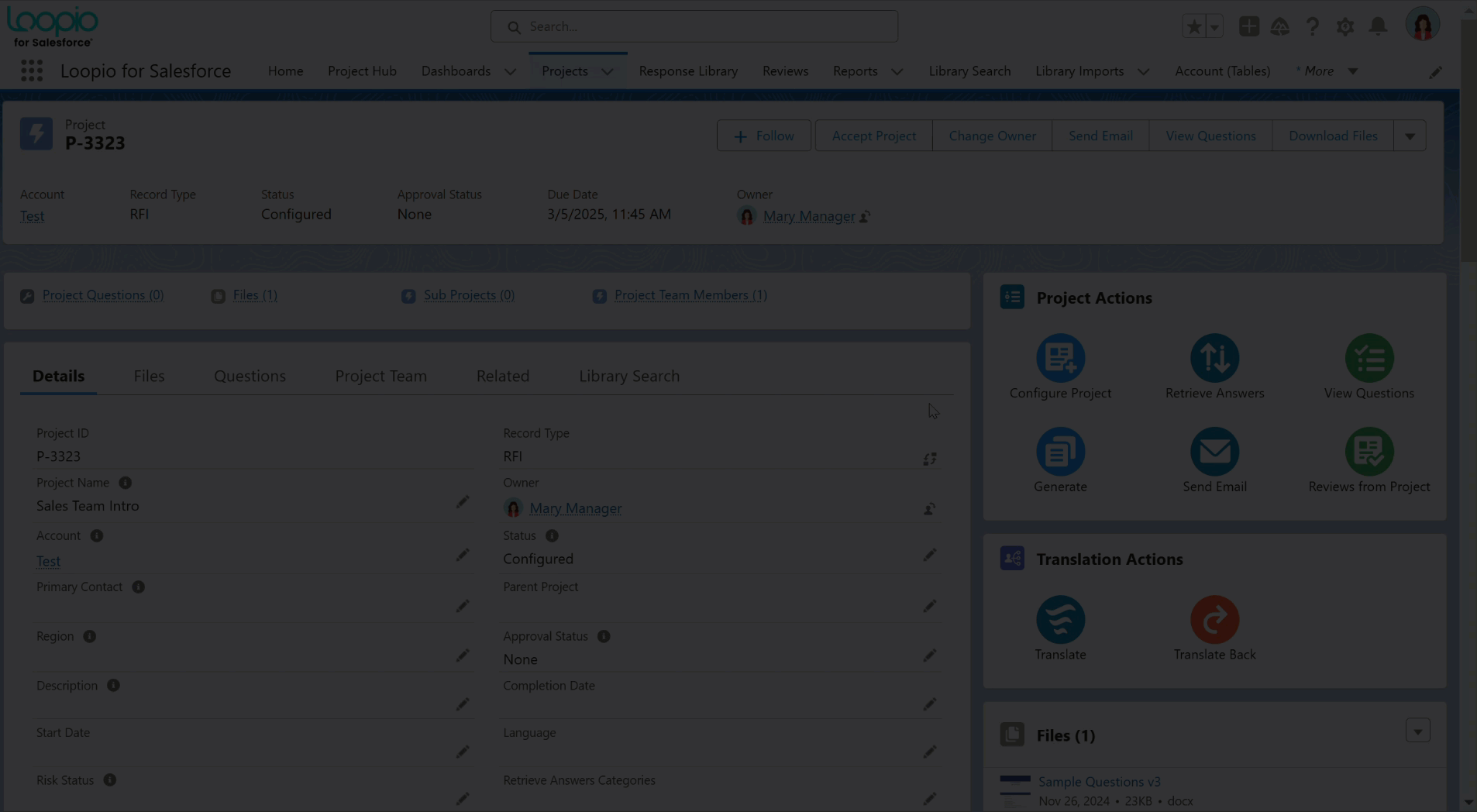This screenshot has width=1477, height=812.
Task: Switch to the Project Team tab
Action: [x=380, y=376]
